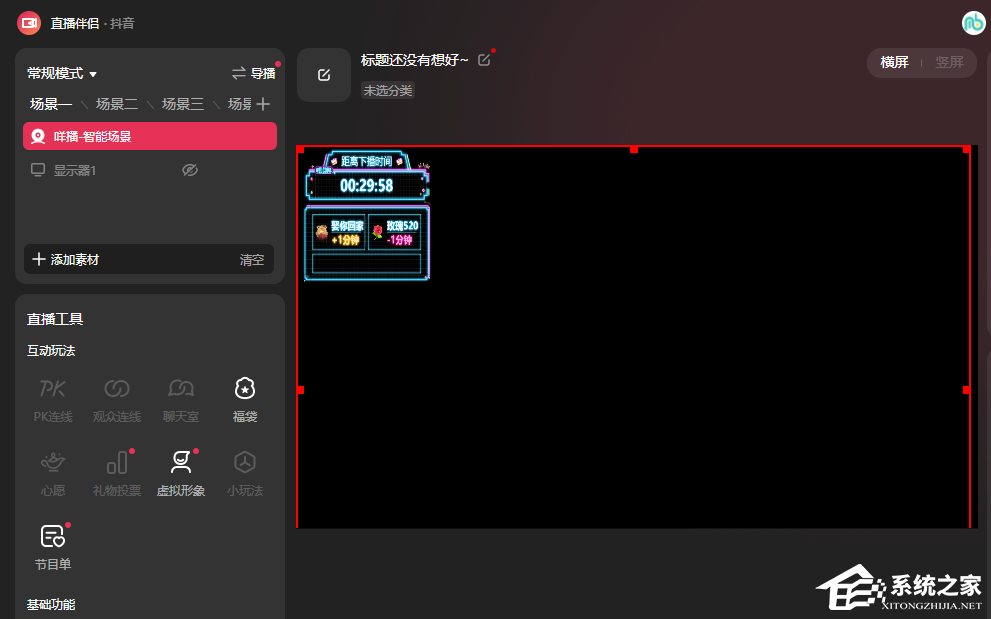Click the 基础功能 section label
The width and height of the screenshot is (991, 619).
(51, 604)
